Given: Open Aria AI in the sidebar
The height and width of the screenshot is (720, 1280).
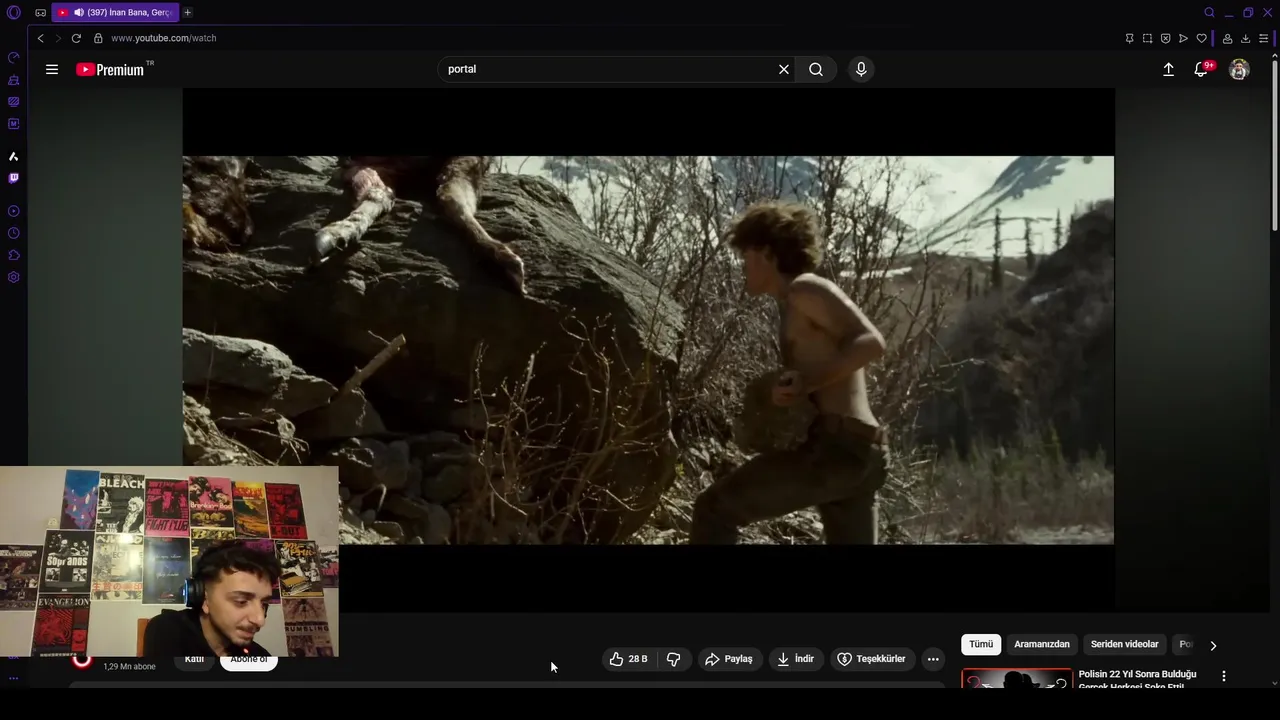Looking at the screenshot, I should [13, 156].
